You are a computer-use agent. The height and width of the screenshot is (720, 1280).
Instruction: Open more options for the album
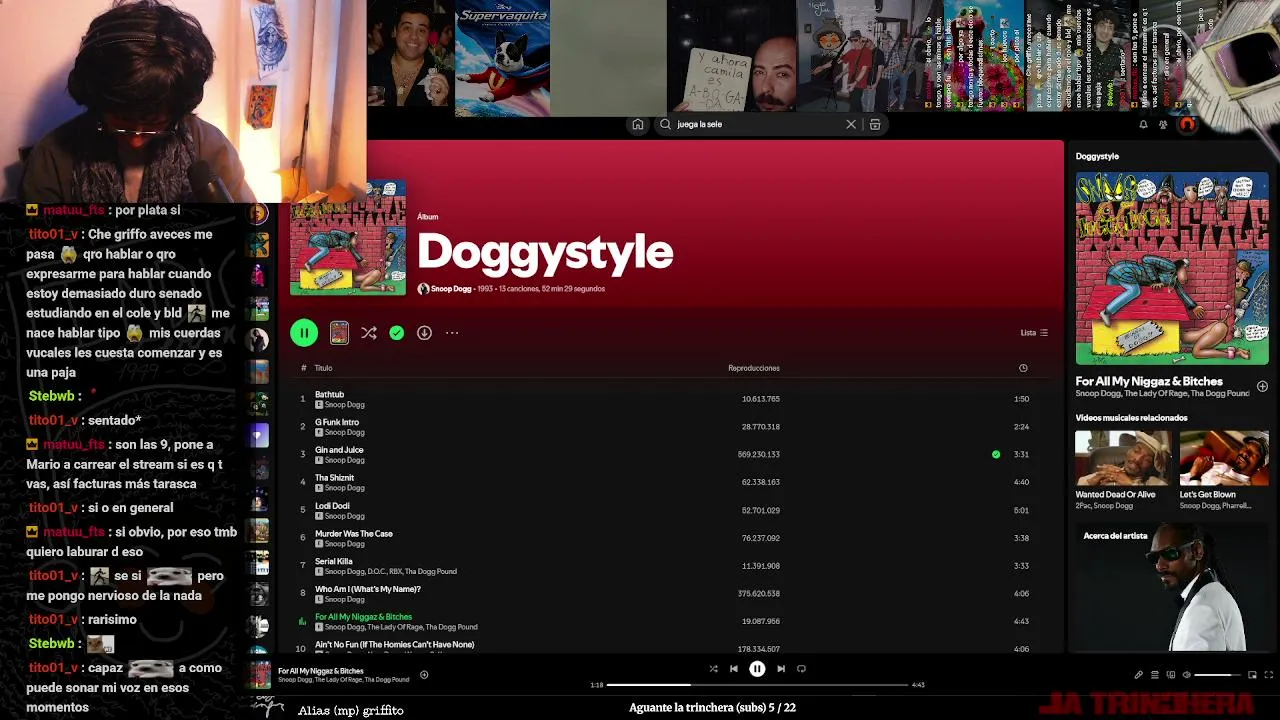(x=452, y=333)
